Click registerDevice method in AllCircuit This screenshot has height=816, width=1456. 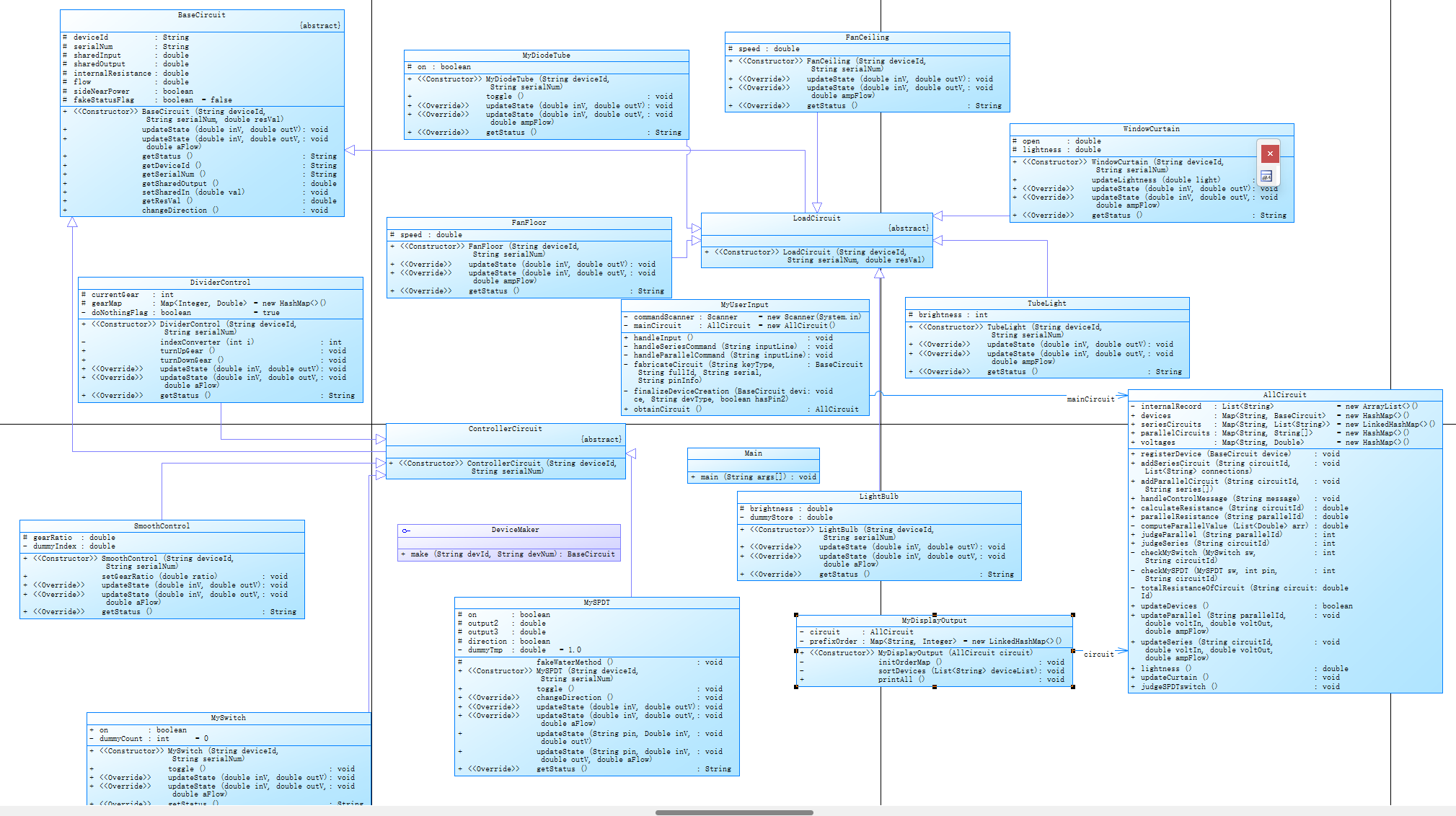(1235, 454)
